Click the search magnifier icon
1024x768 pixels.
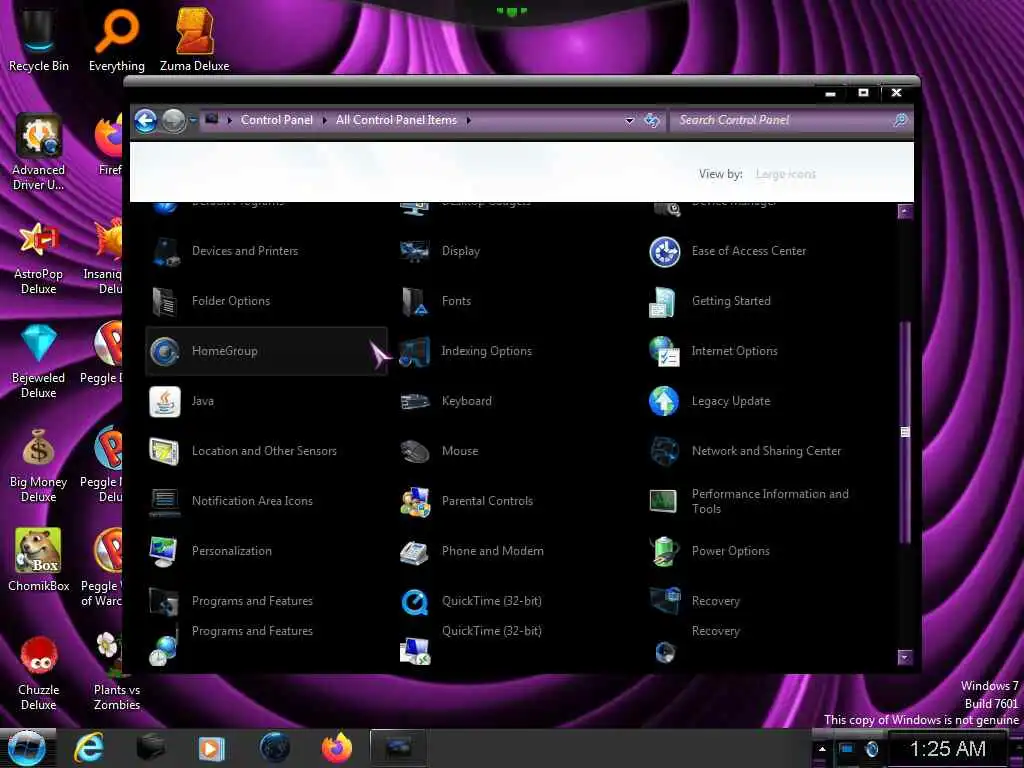900,120
